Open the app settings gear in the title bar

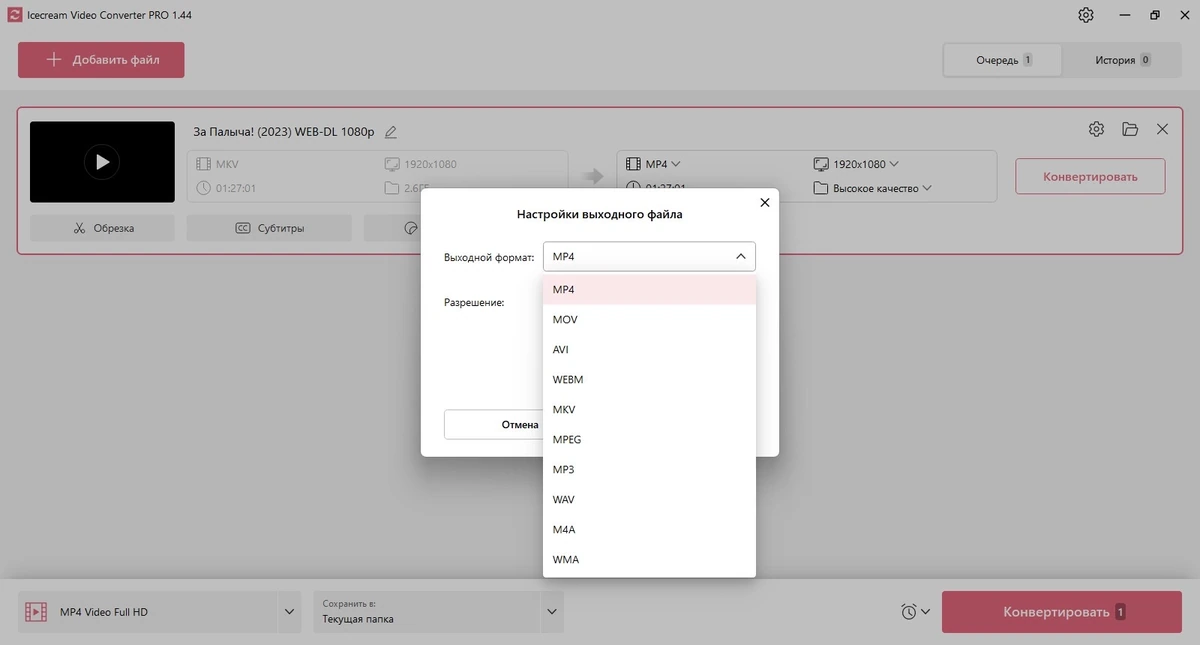click(x=1086, y=15)
